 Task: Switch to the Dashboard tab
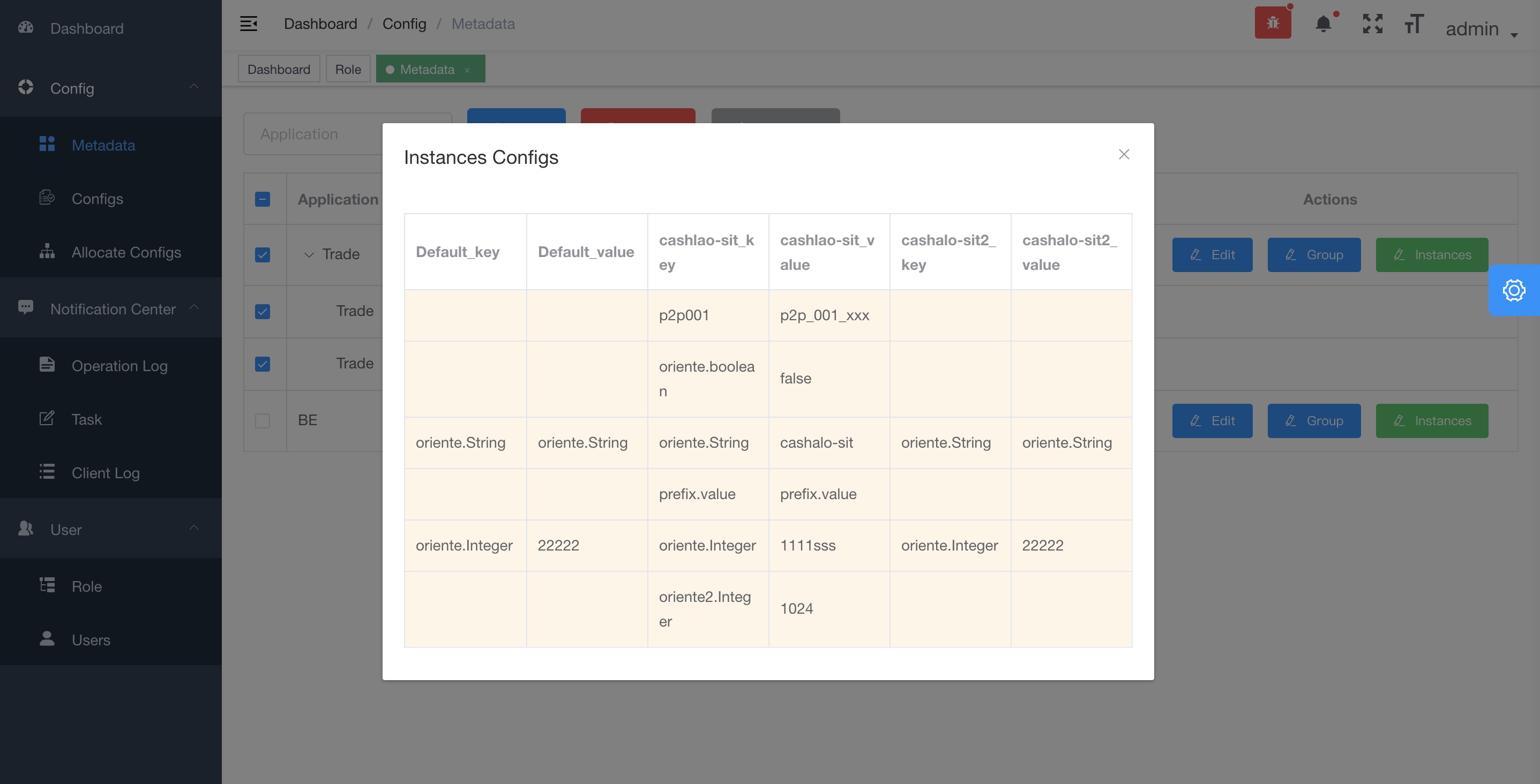pyautogui.click(x=279, y=69)
